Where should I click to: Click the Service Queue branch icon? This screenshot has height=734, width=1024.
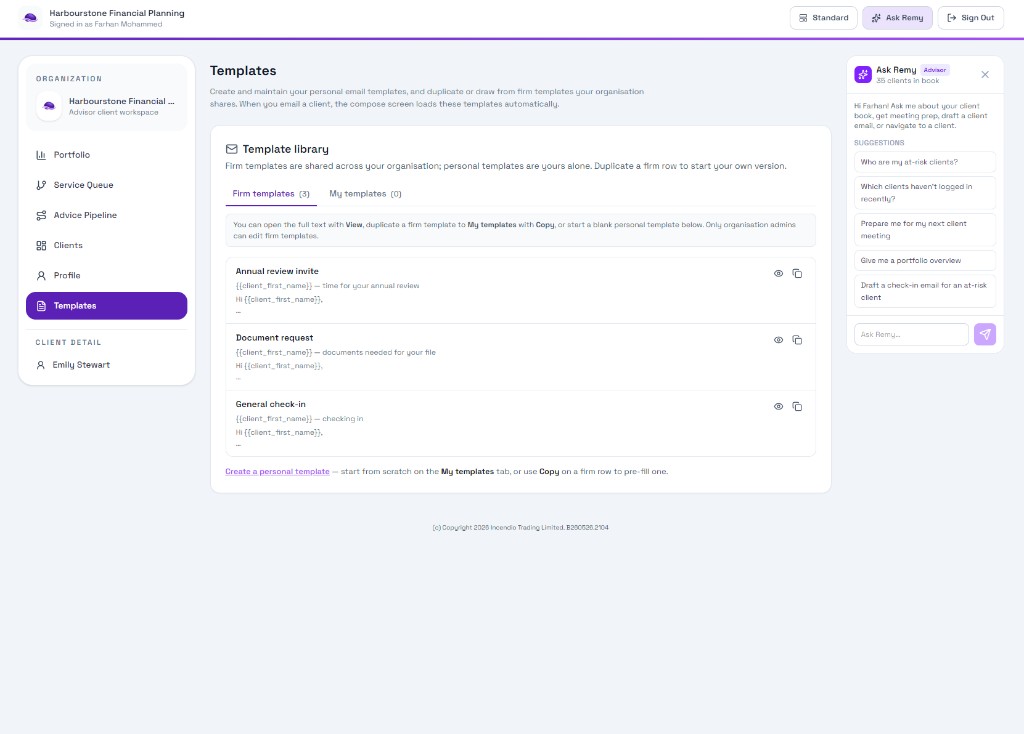click(41, 185)
